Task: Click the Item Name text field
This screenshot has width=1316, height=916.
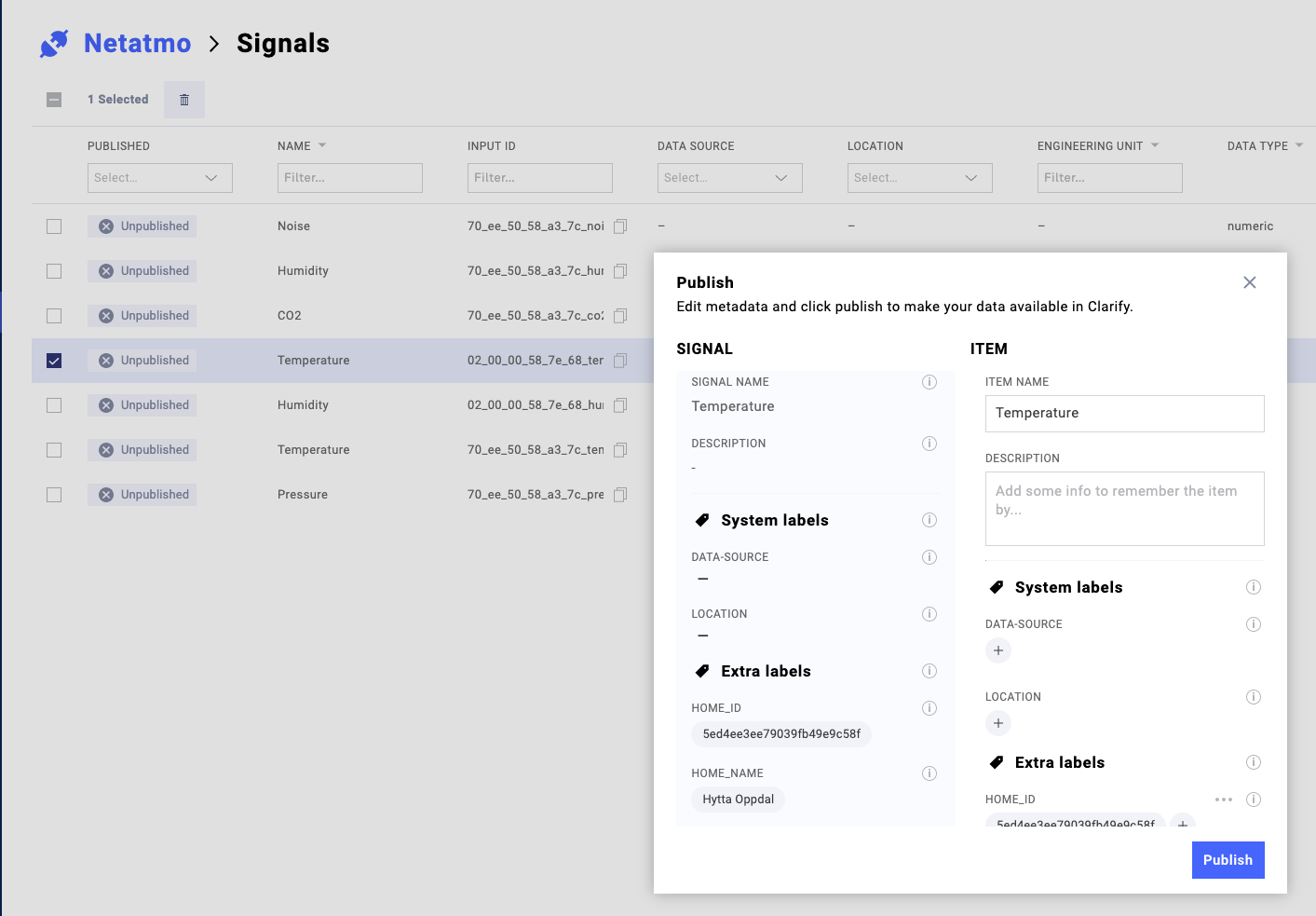Action: pos(1124,414)
